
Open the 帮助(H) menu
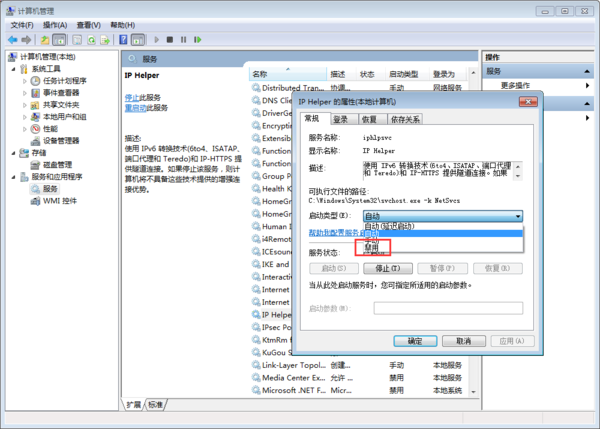tap(123, 25)
